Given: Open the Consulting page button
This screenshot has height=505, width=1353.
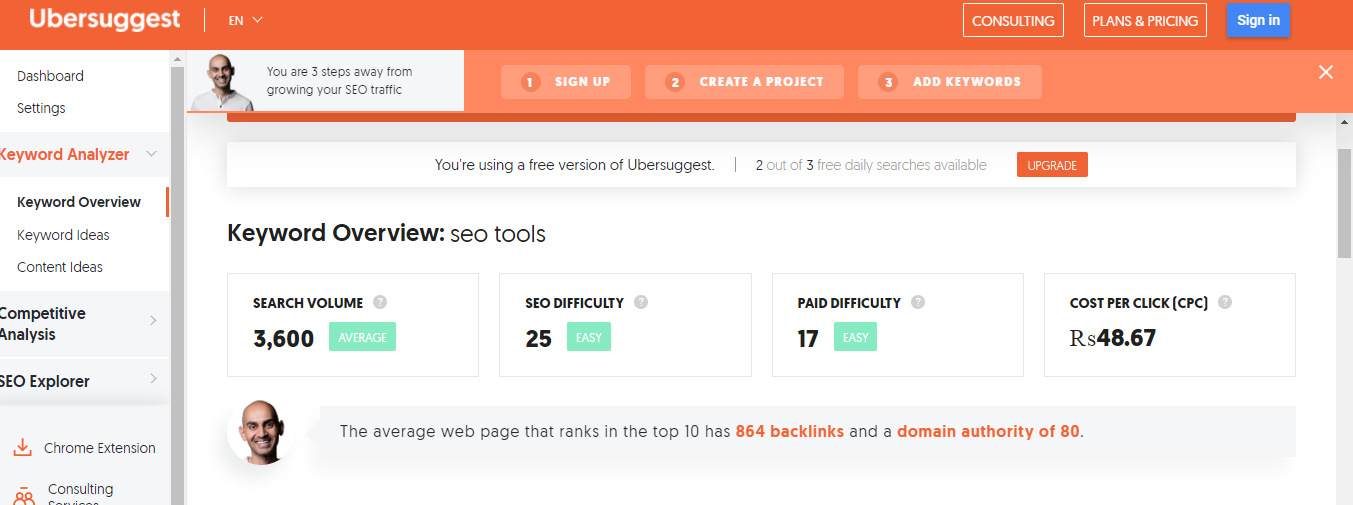Looking at the screenshot, I should [1013, 20].
